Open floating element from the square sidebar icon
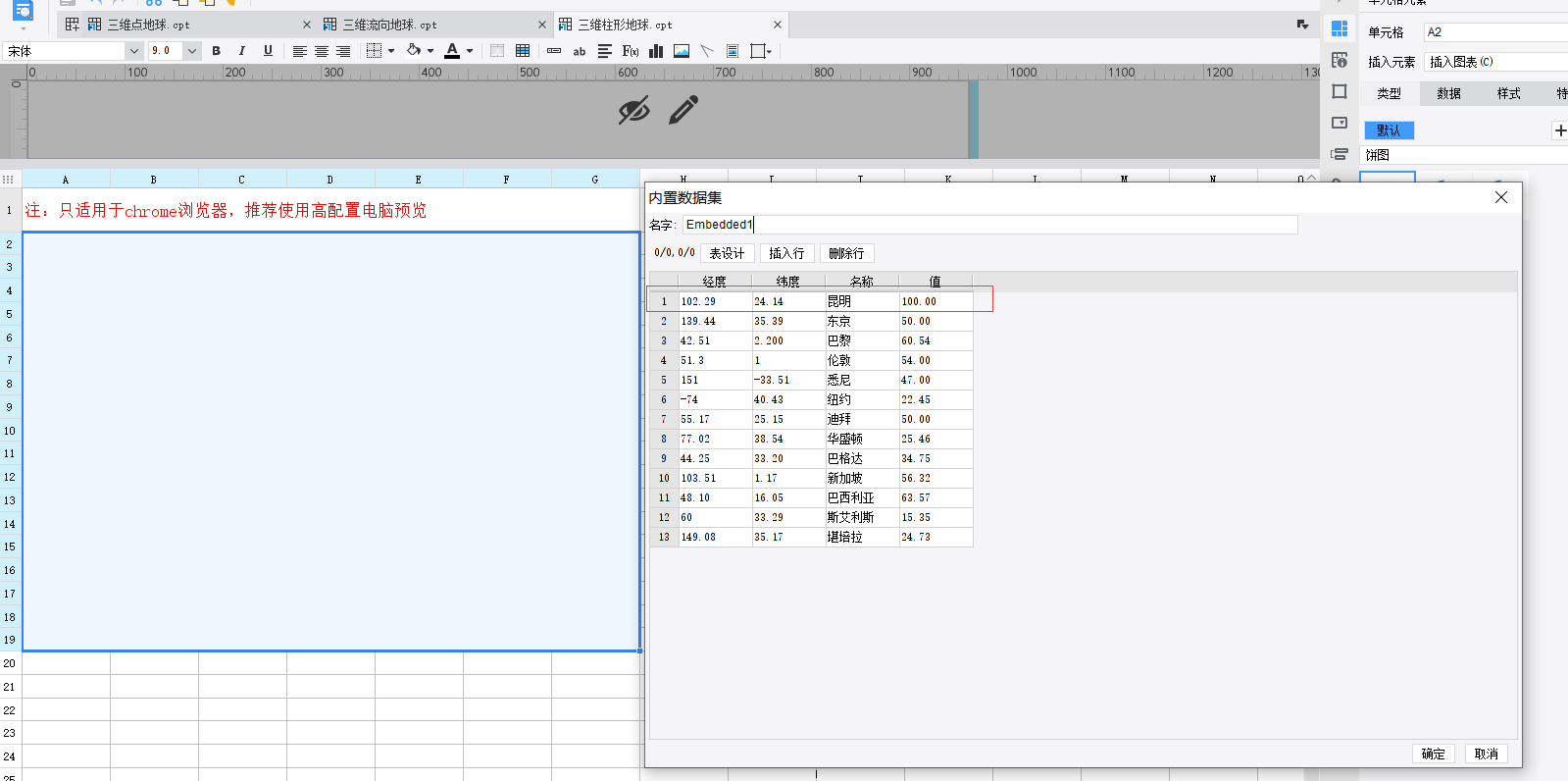1568x781 pixels. coord(1340,91)
